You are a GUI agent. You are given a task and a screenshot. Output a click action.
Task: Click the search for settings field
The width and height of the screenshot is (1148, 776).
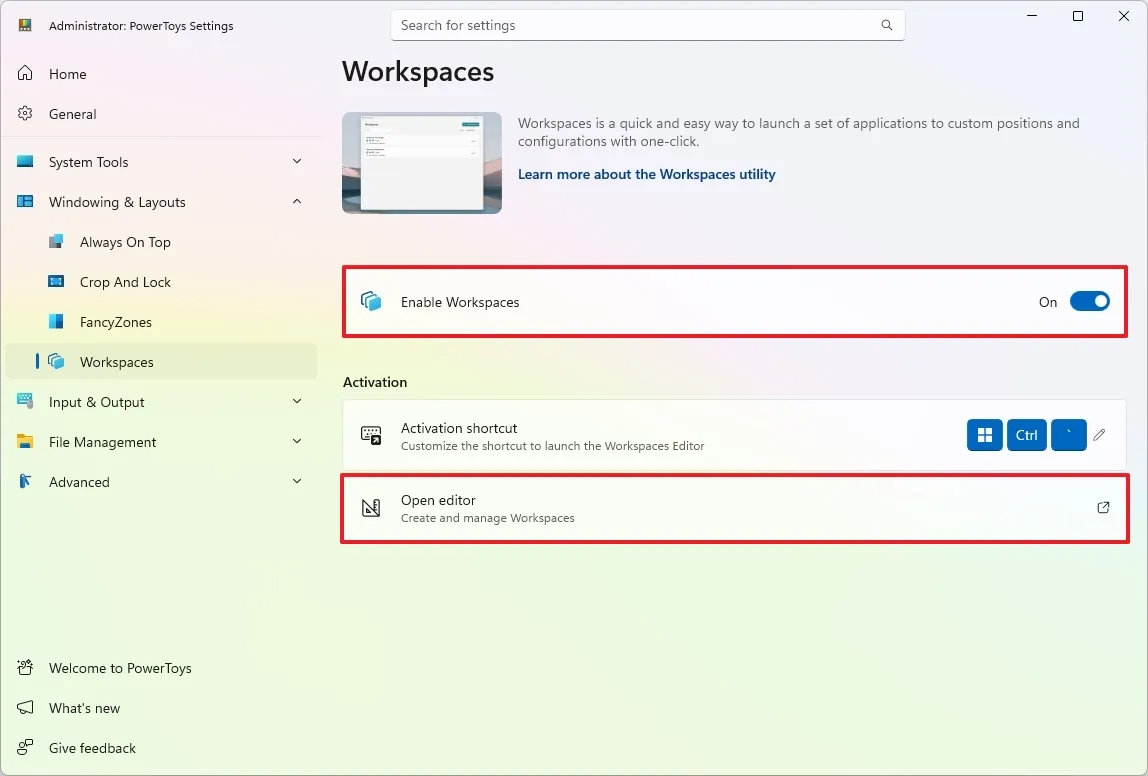tap(640, 25)
